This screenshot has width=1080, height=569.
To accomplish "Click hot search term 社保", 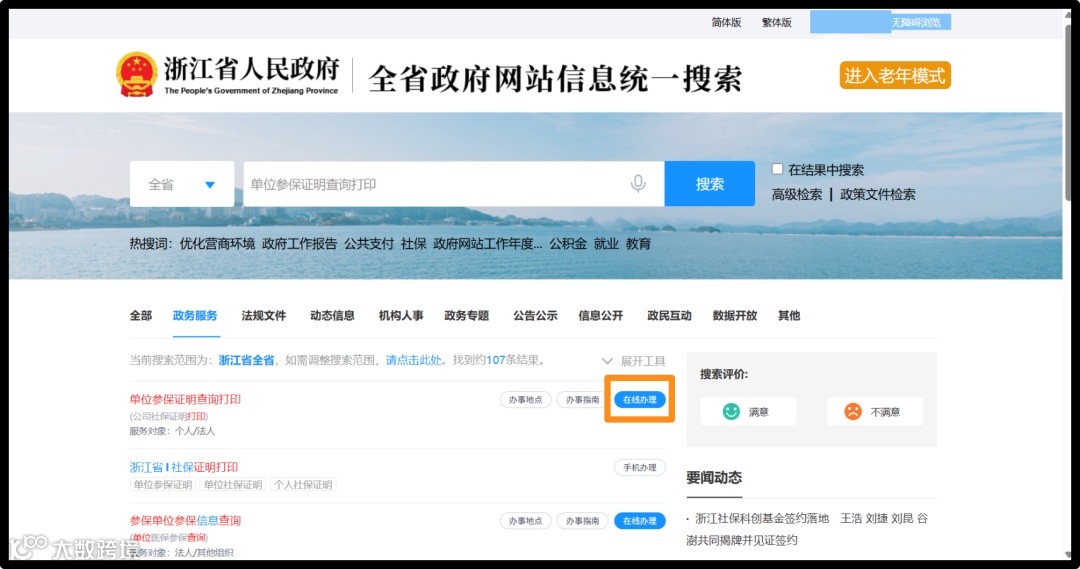I will coord(413,244).
